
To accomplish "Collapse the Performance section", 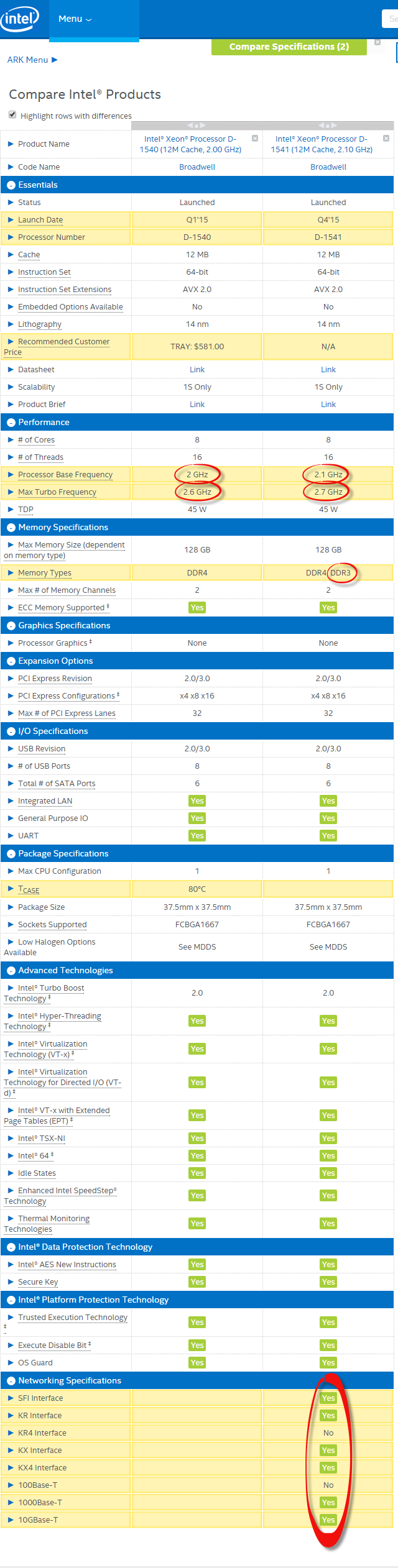I will [11, 423].
